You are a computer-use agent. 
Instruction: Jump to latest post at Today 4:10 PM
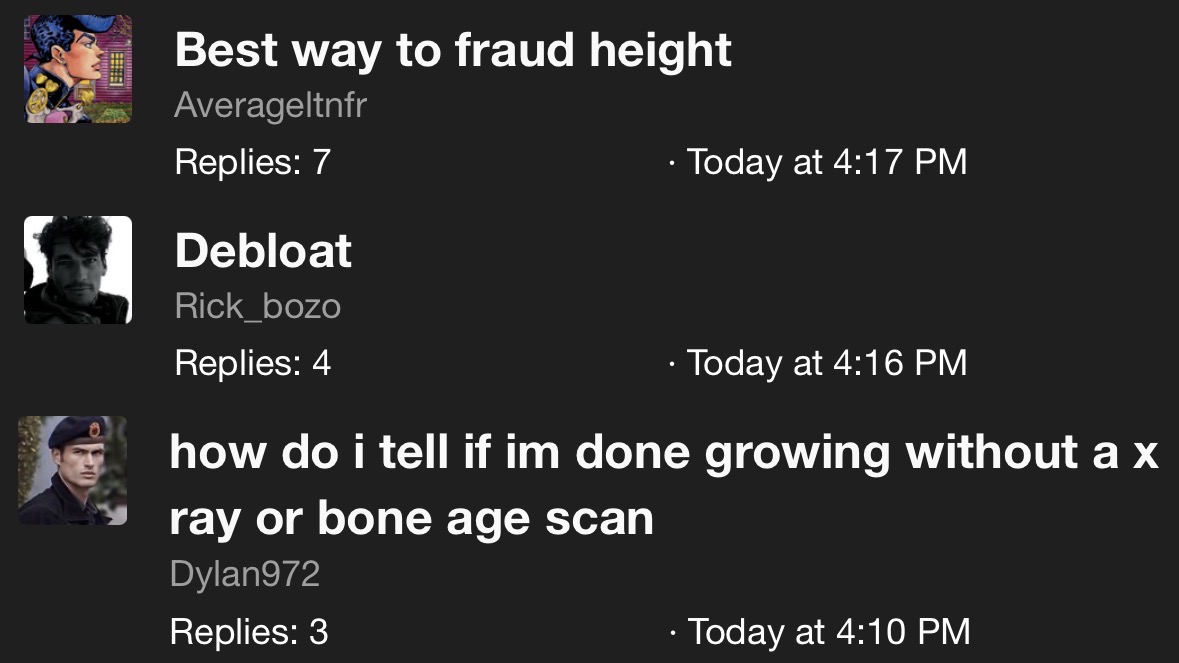click(x=828, y=632)
